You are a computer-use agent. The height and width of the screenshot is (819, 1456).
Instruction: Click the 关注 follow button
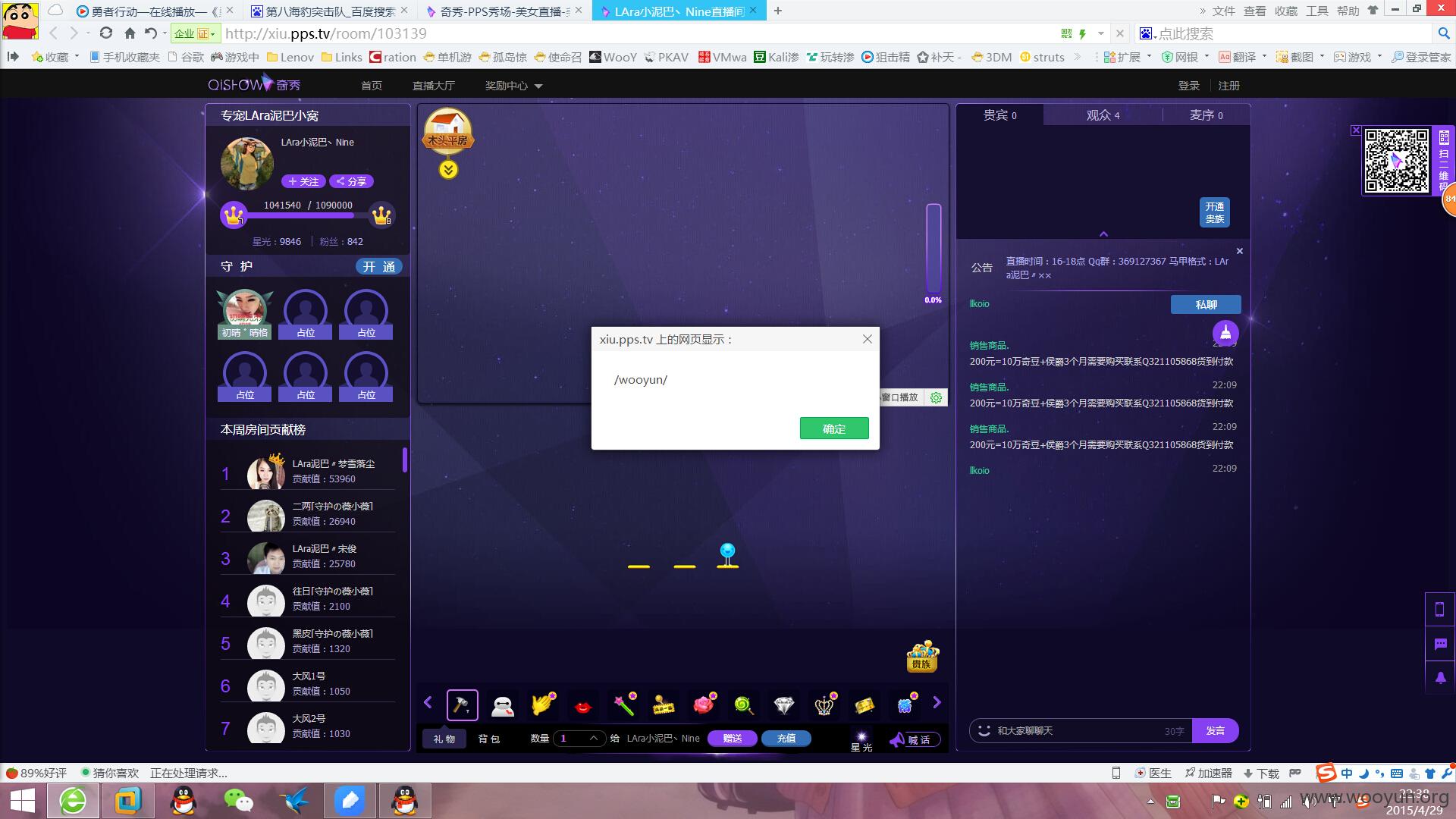tap(303, 181)
